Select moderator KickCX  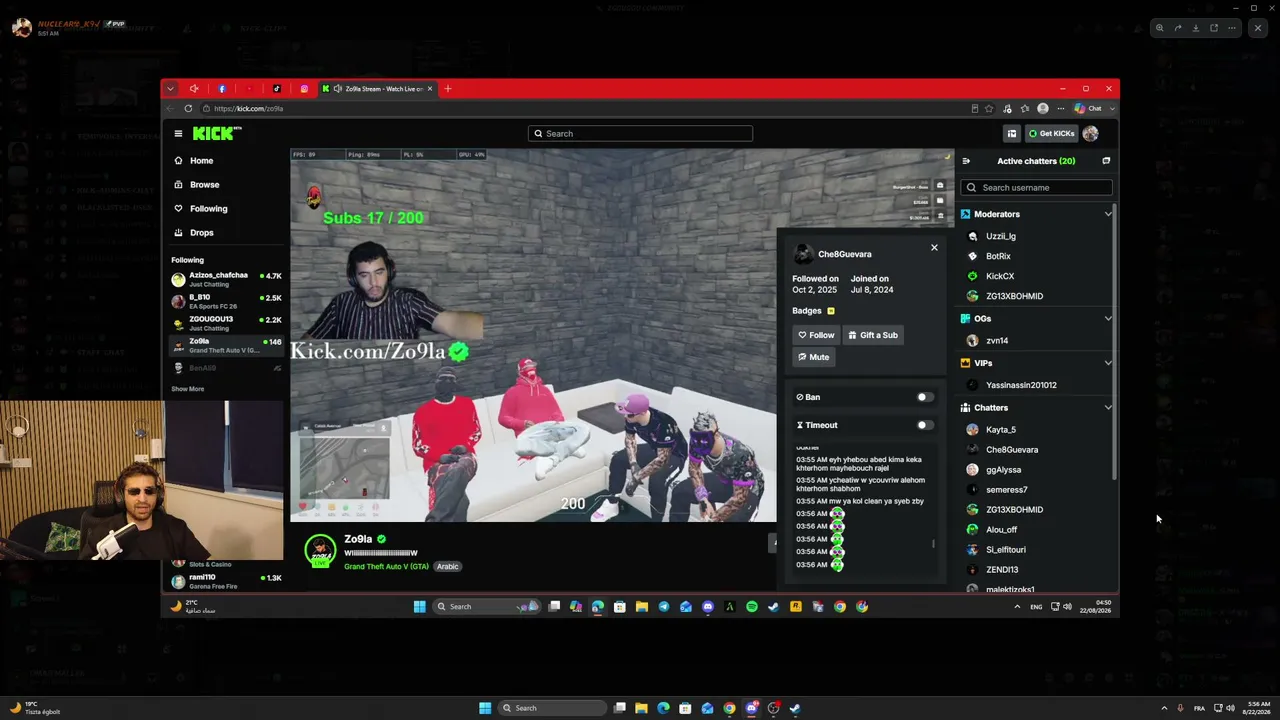(x=999, y=276)
